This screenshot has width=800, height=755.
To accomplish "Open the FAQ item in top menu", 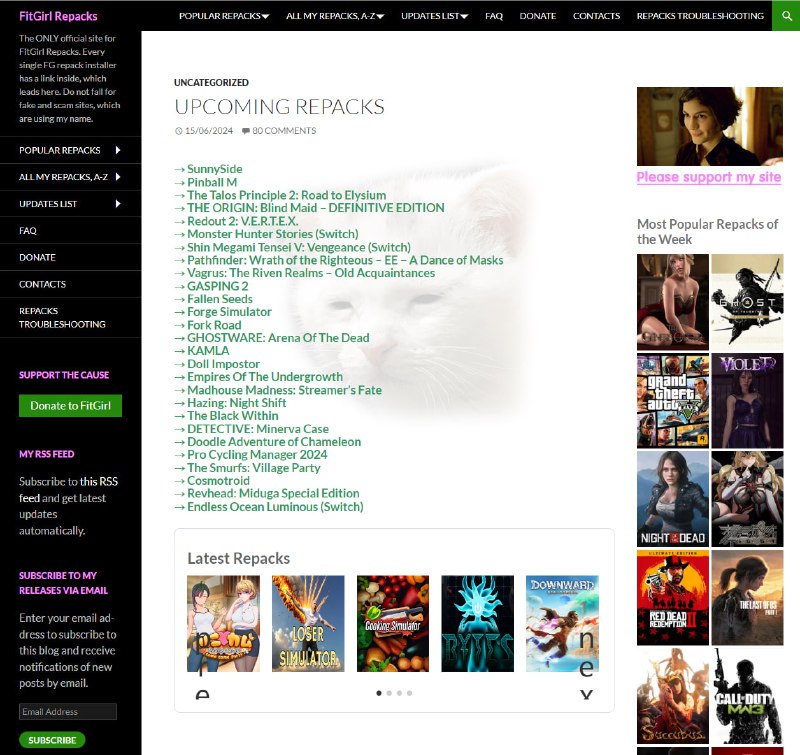I will 494,16.
